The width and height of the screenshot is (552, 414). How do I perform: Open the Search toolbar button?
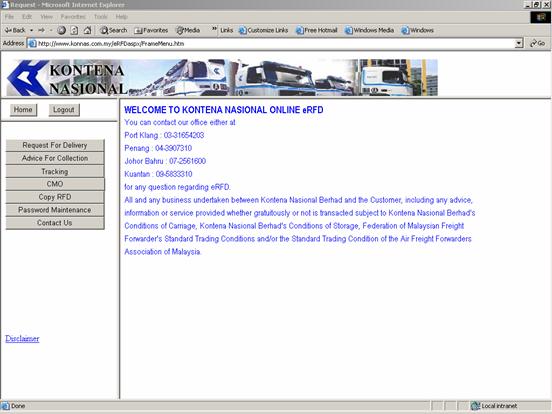[113, 30]
